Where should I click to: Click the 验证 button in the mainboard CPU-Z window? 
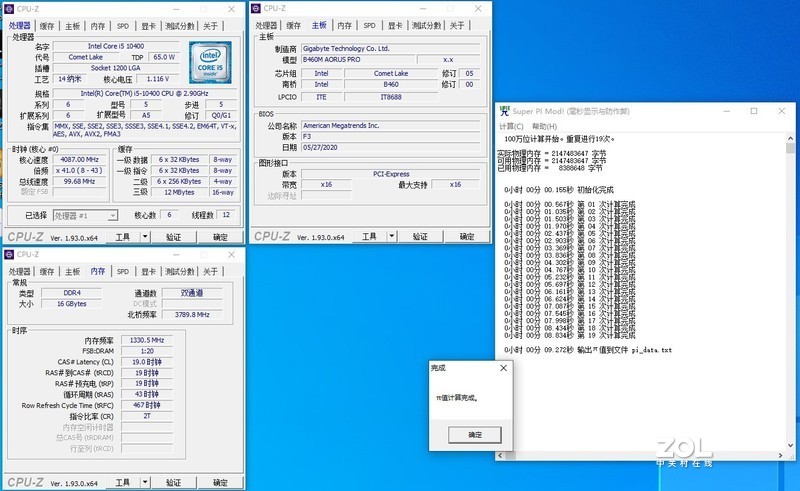(420, 236)
